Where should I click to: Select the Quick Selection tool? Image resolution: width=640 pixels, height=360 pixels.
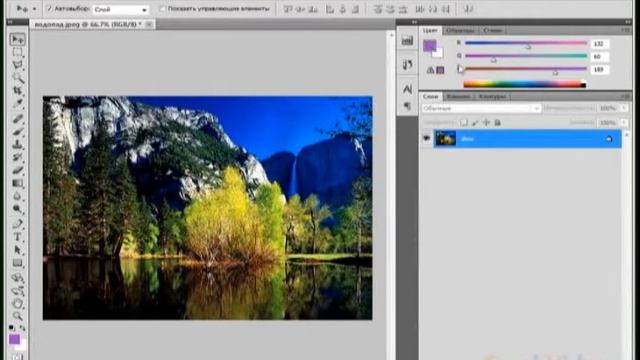click(x=17, y=78)
